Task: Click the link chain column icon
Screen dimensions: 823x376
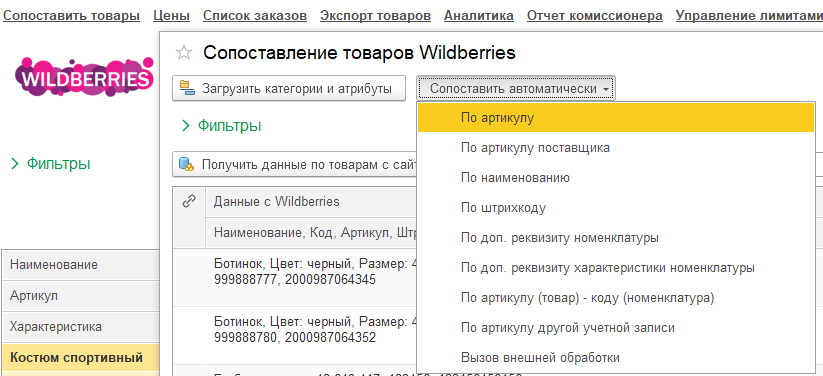Action: (x=188, y=201)
